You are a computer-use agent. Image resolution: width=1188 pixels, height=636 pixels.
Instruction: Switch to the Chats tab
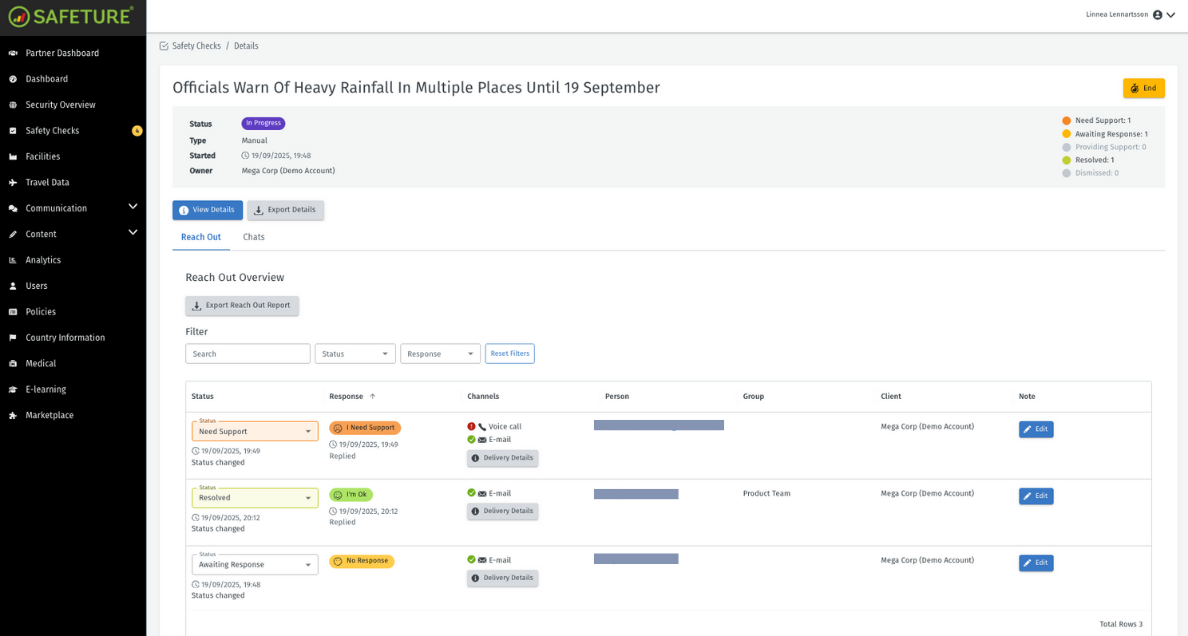point(253,237)
